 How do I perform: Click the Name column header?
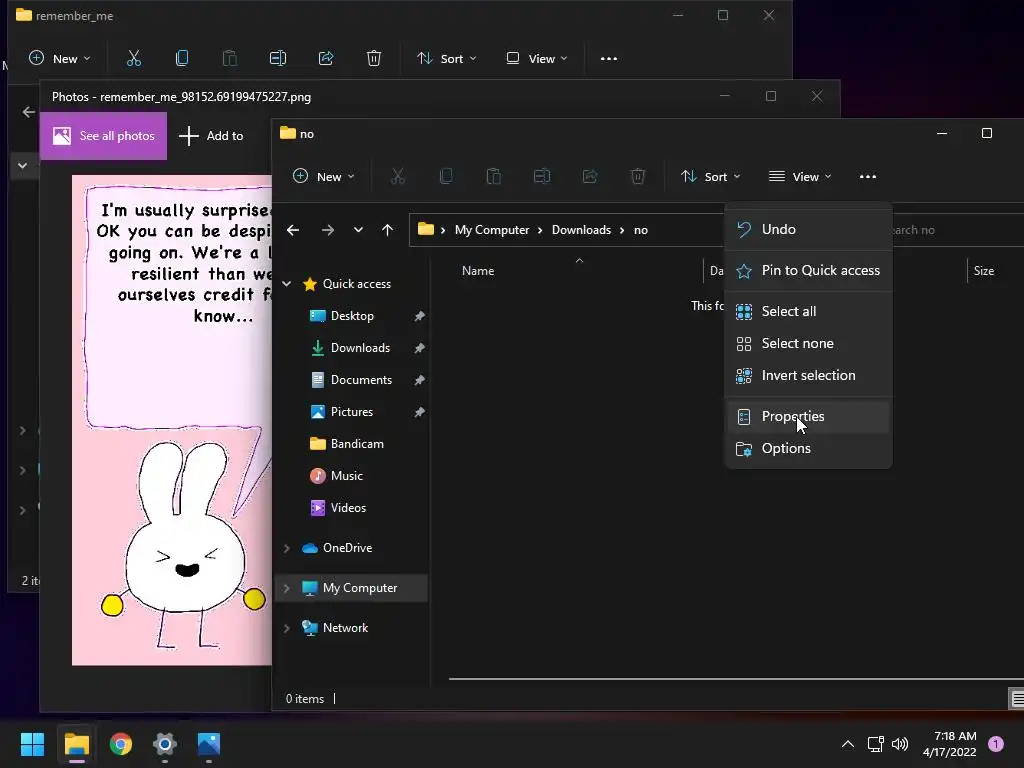478,271
